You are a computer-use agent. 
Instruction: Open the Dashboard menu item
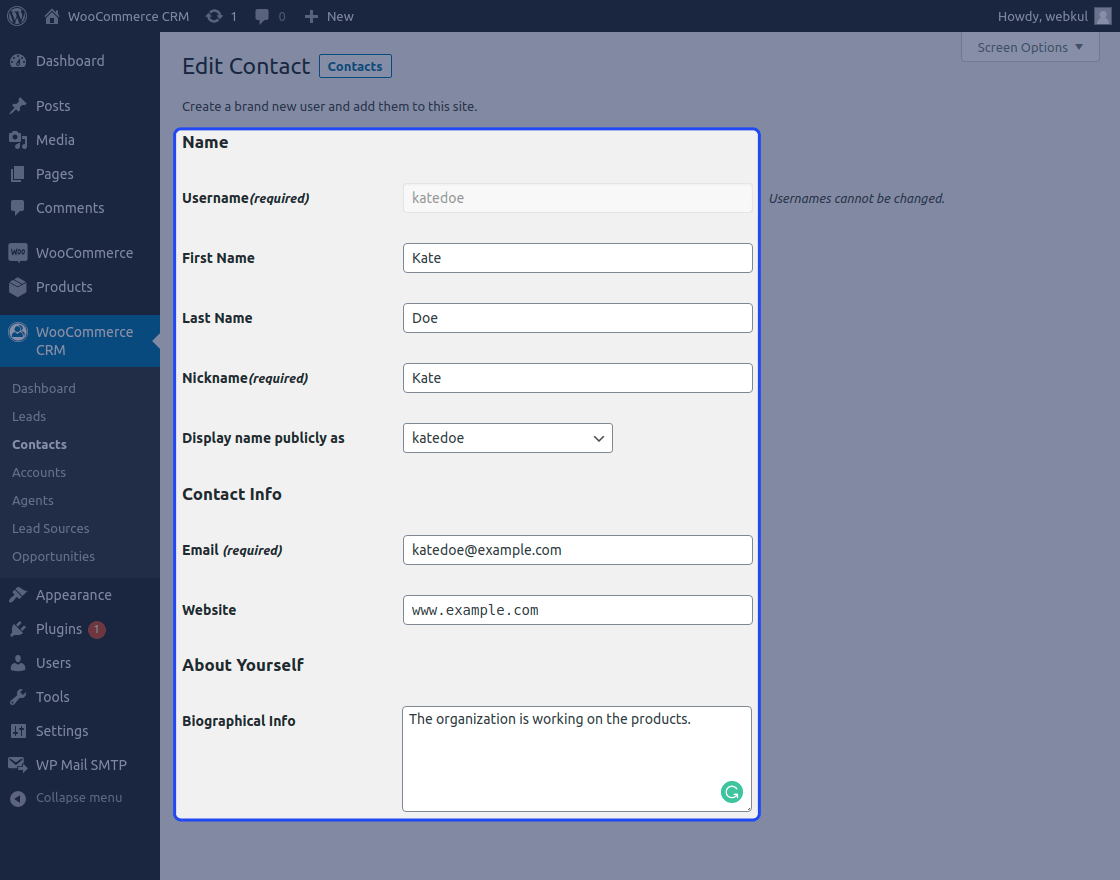(70, 61)
